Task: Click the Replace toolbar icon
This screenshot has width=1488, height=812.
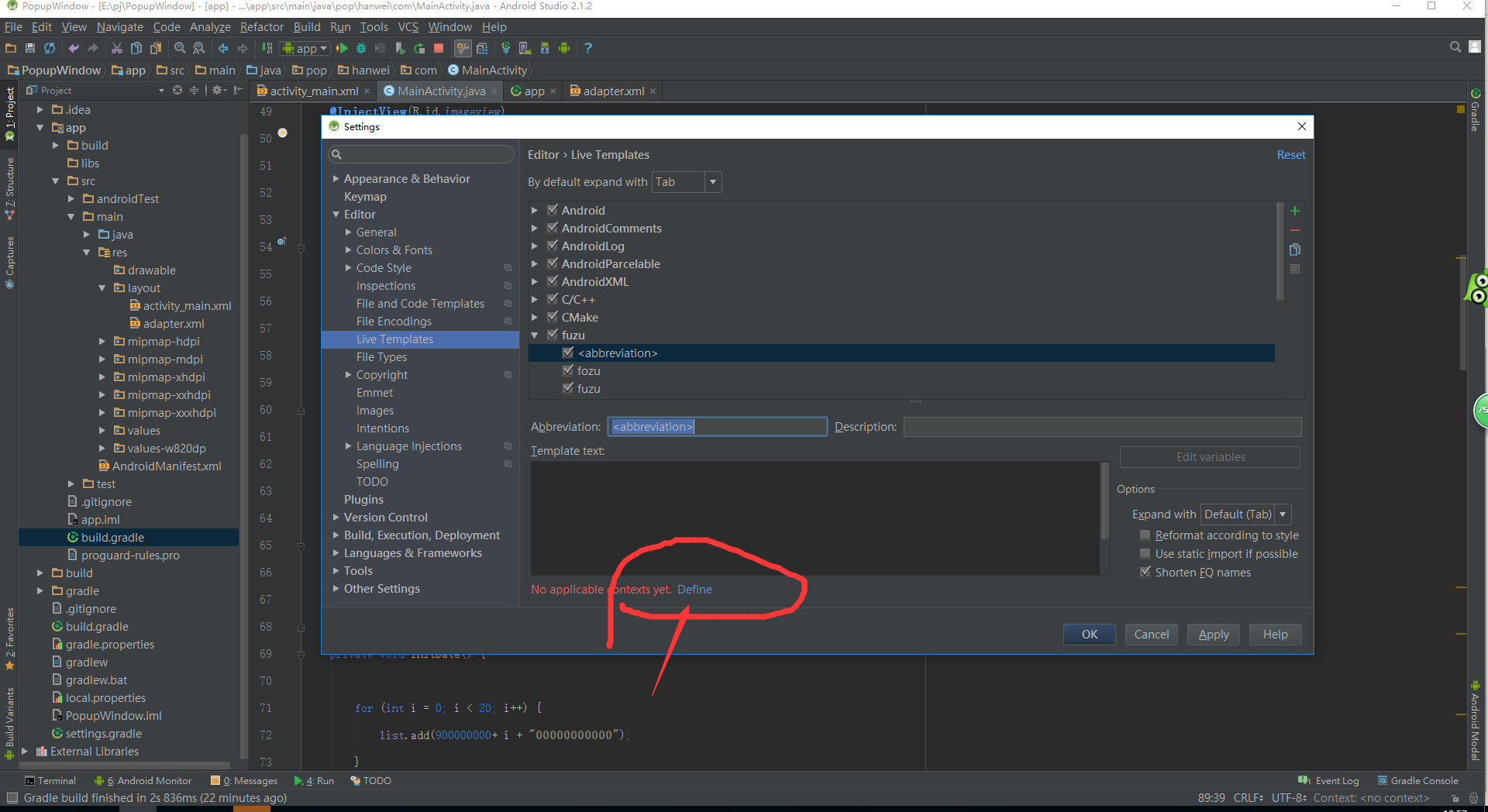Action: [x=199, y=48]
